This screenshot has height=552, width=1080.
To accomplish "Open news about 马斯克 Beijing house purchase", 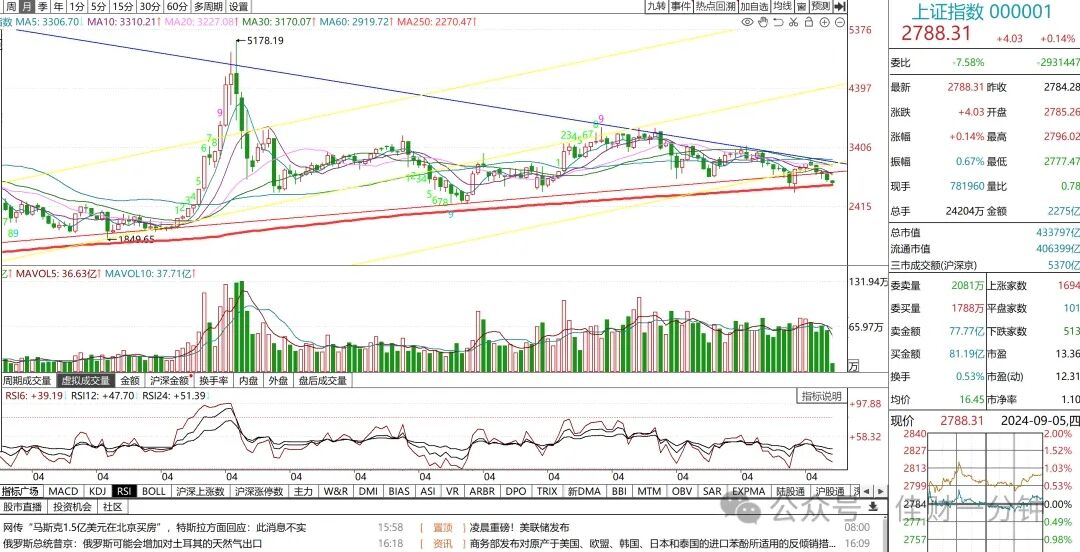I will (154, 527).
